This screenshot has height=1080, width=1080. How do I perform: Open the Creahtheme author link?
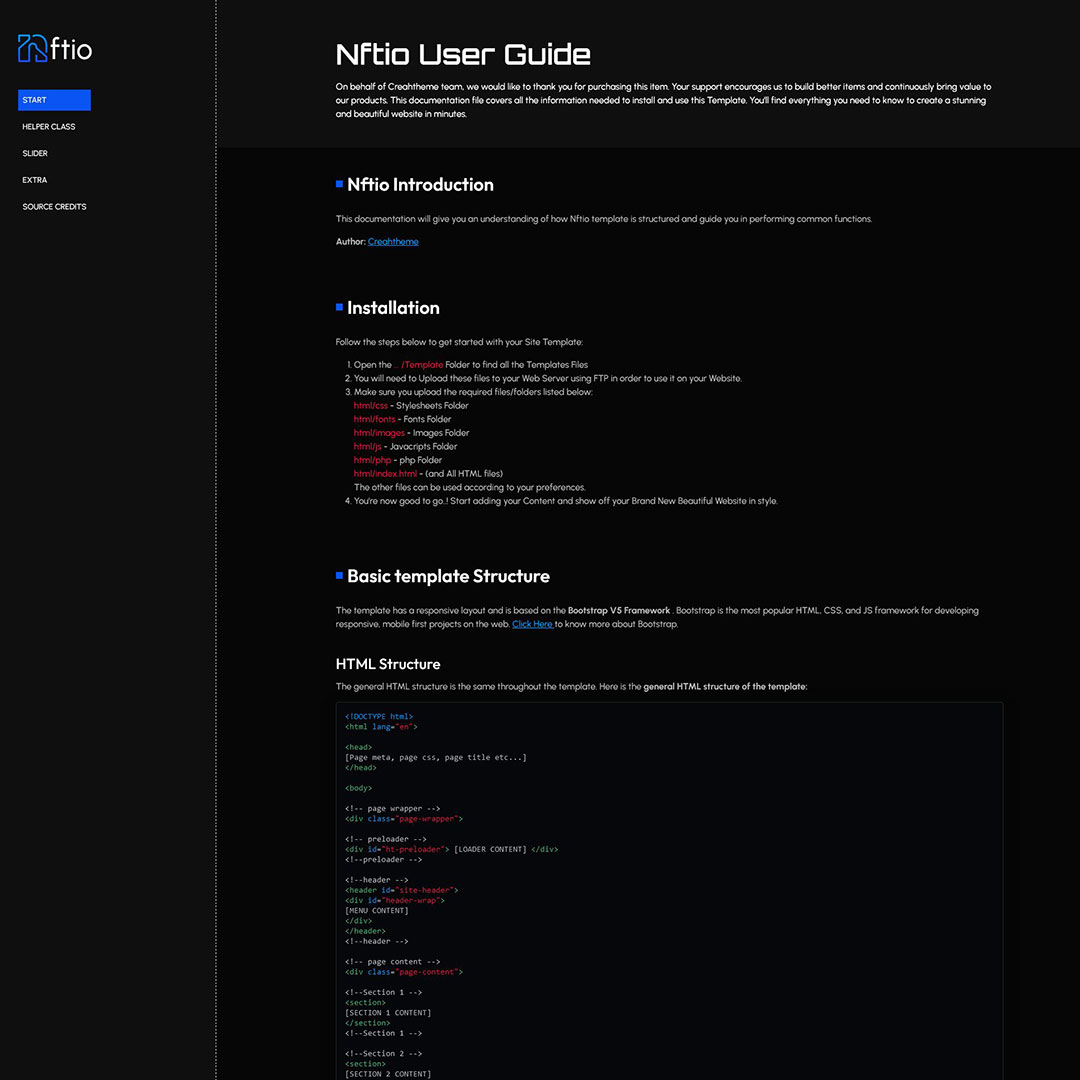pos(393,242)
